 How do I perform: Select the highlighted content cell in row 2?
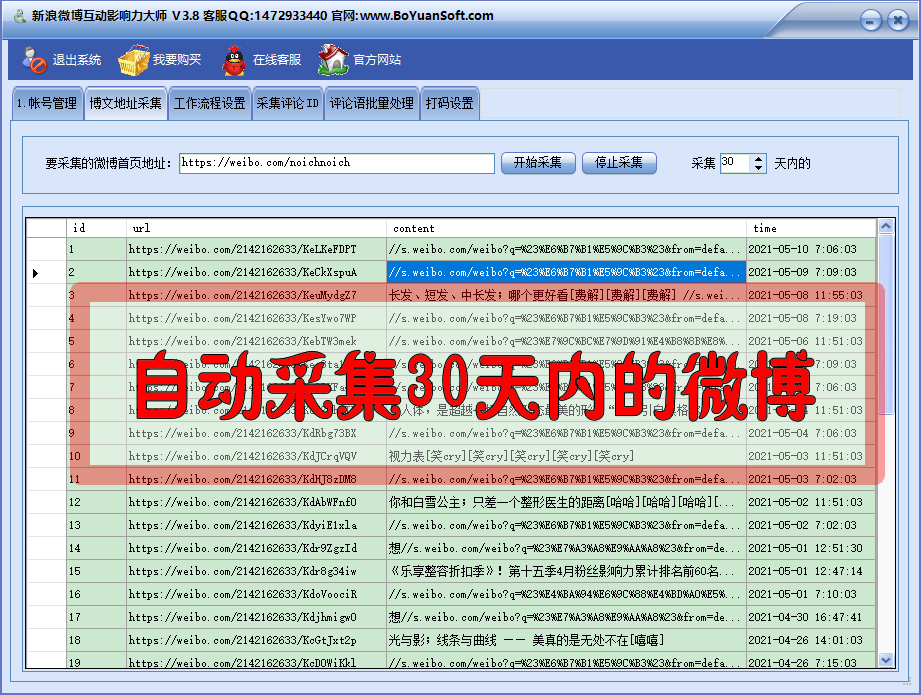coord(566,272)
